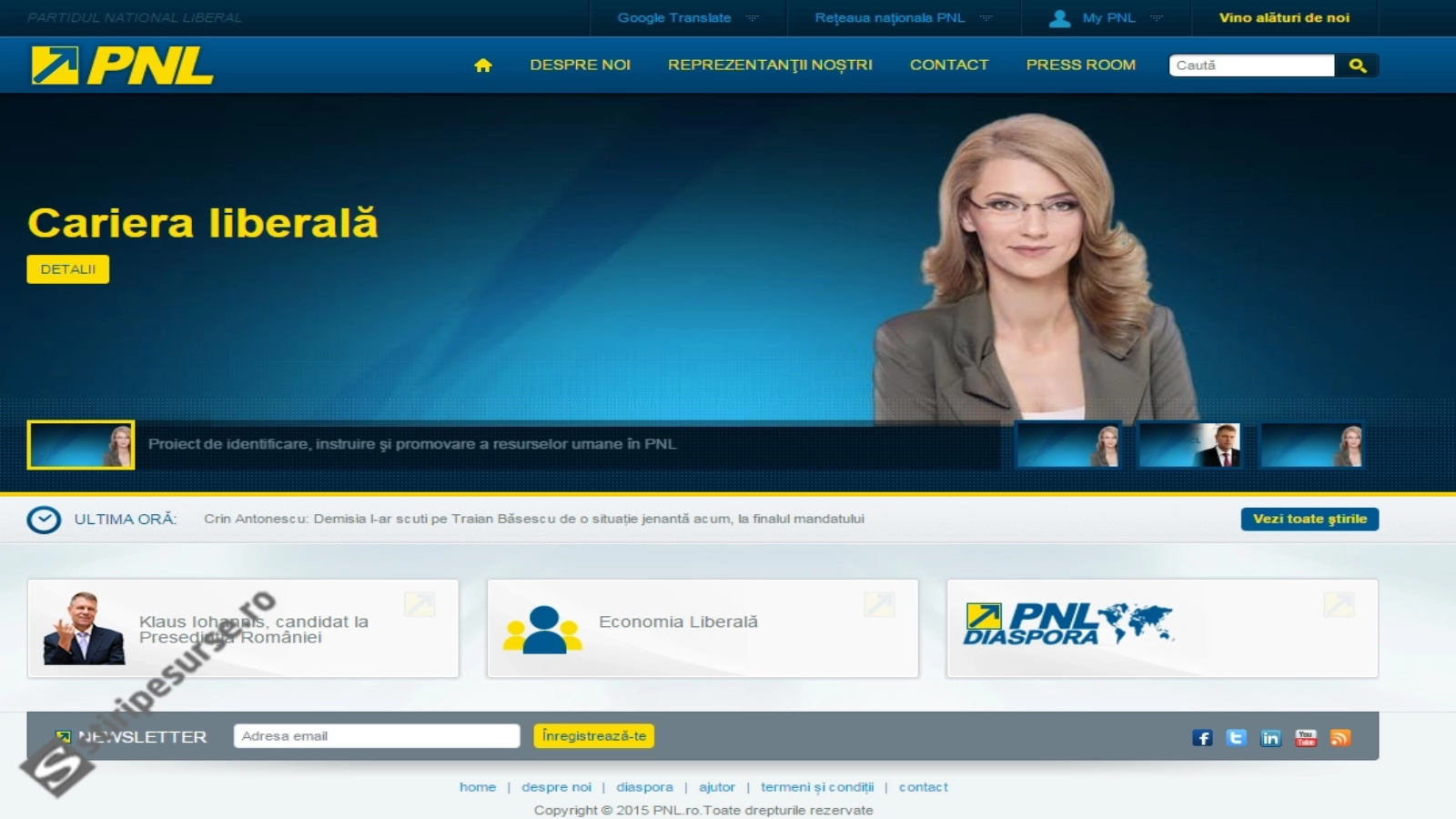Open the Facebook social icon
Viewport: 1456px width, 819px height.
point(1202,738)
